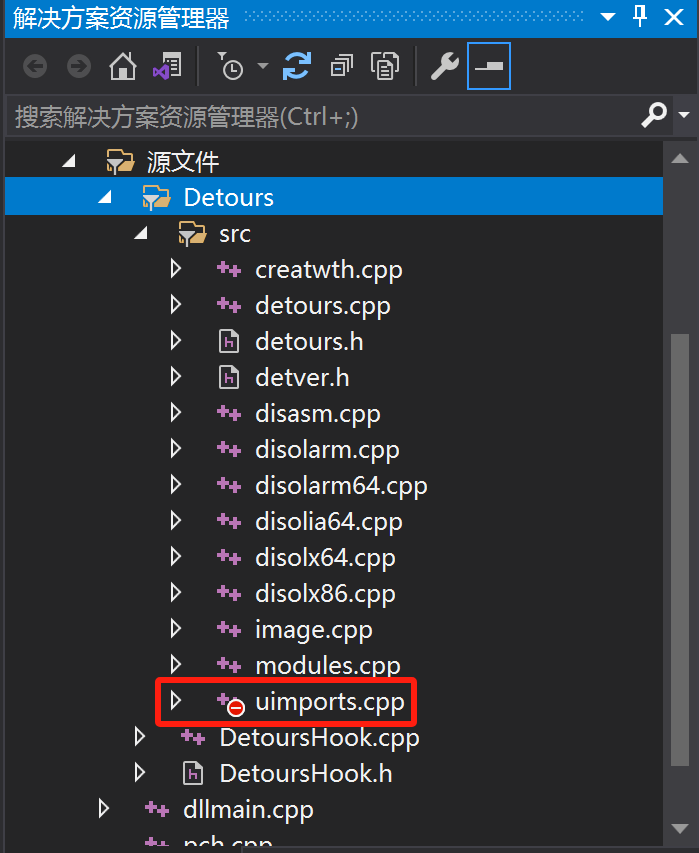Select detours.cpp file

(x=323, y=306)
